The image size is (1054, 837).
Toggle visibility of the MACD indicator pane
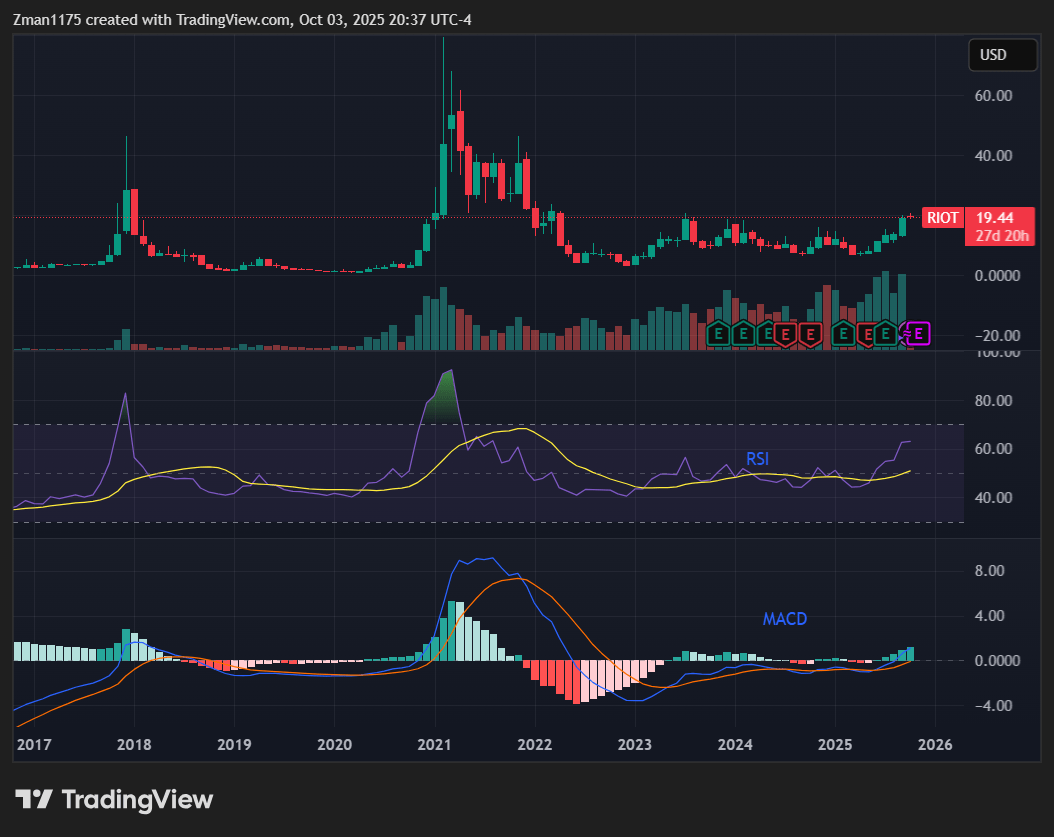click(x=785, y=619)
